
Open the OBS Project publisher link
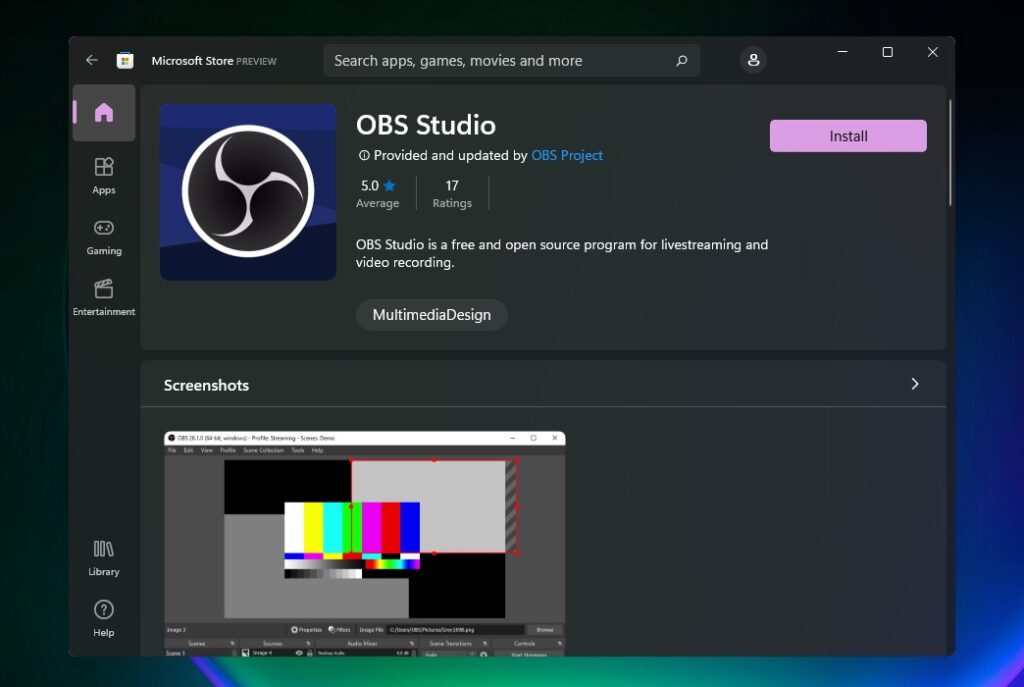click(x=567, y=156)
